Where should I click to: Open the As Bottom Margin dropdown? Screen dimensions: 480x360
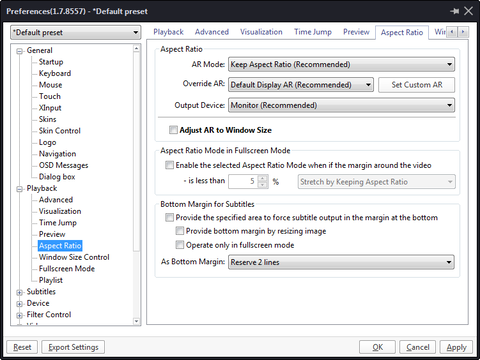tap(341, 262)
